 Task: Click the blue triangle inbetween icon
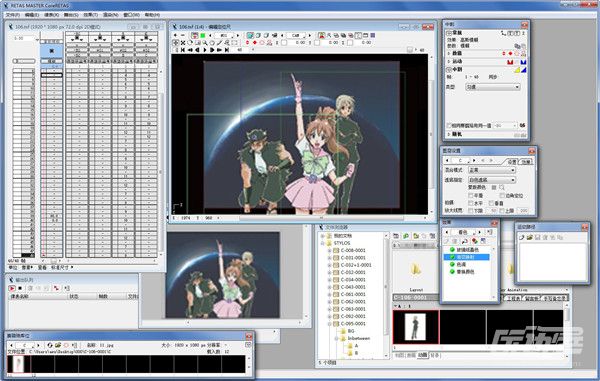click(523, 70)
